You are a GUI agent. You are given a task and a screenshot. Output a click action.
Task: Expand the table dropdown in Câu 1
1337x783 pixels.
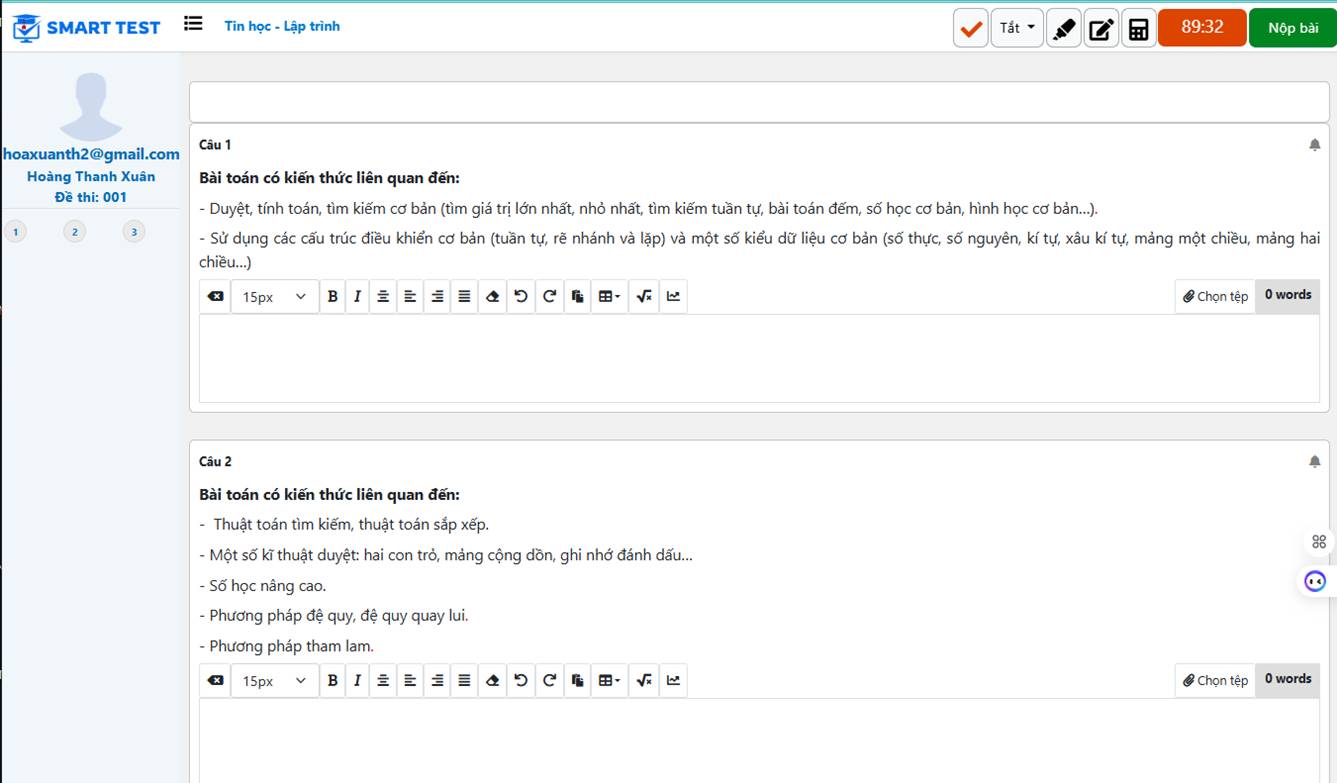pyautogui.click(x=609, y=296)
